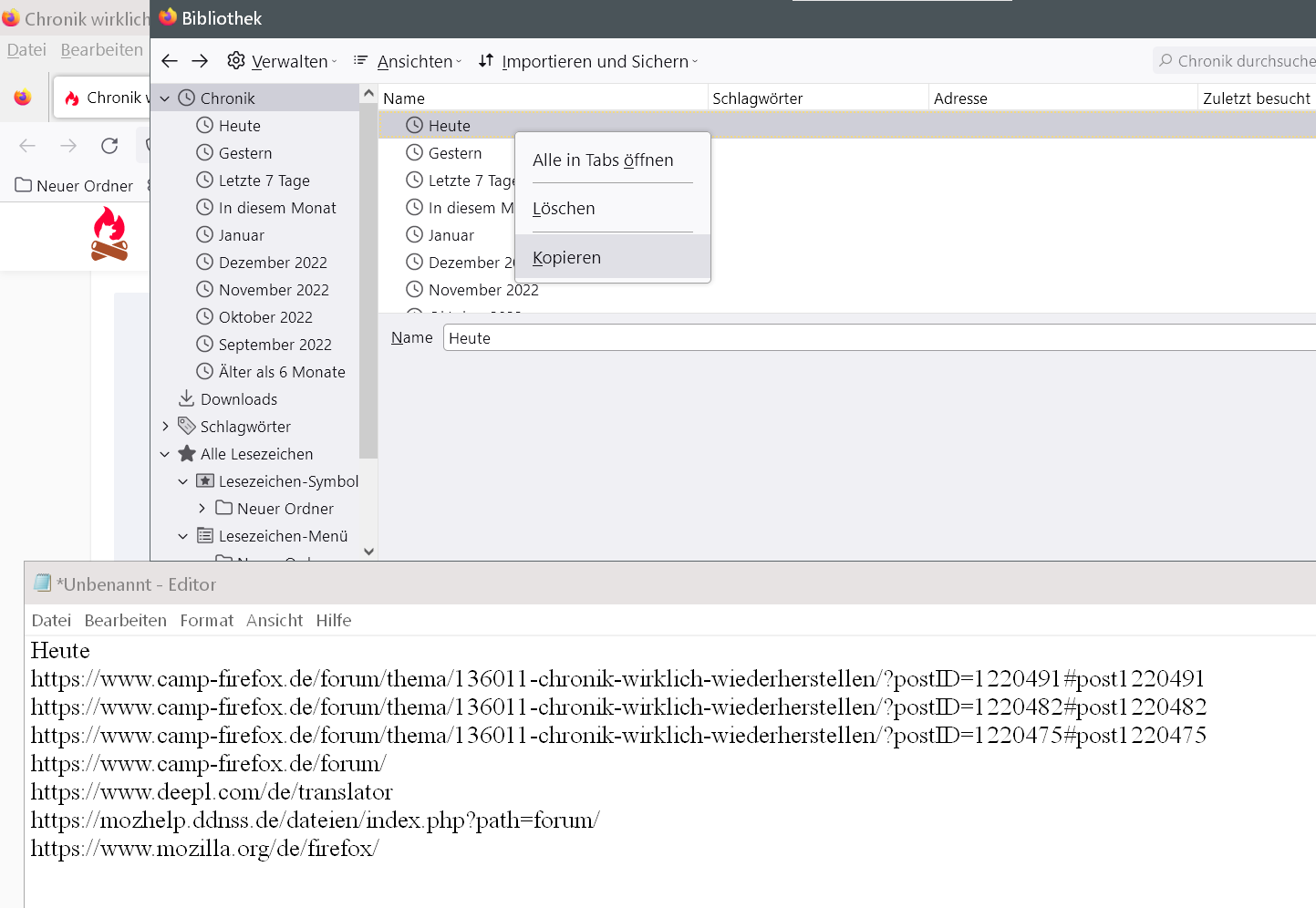Click the Schlagwörter tag icon
1316x908 pixels.
point(186,426)
